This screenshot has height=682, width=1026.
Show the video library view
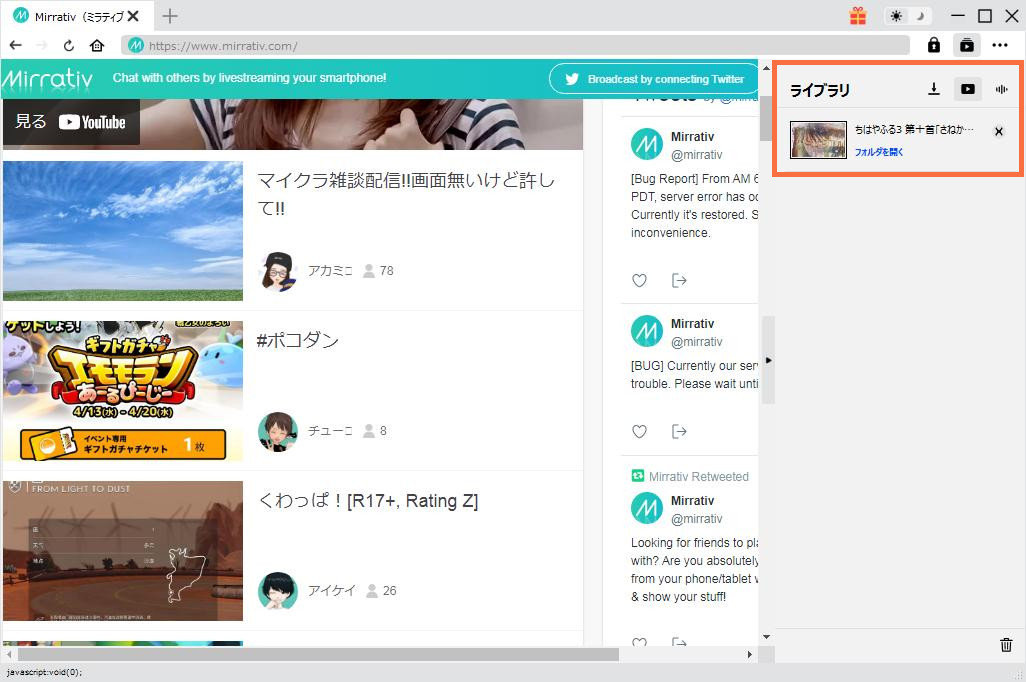click(967, 89)
